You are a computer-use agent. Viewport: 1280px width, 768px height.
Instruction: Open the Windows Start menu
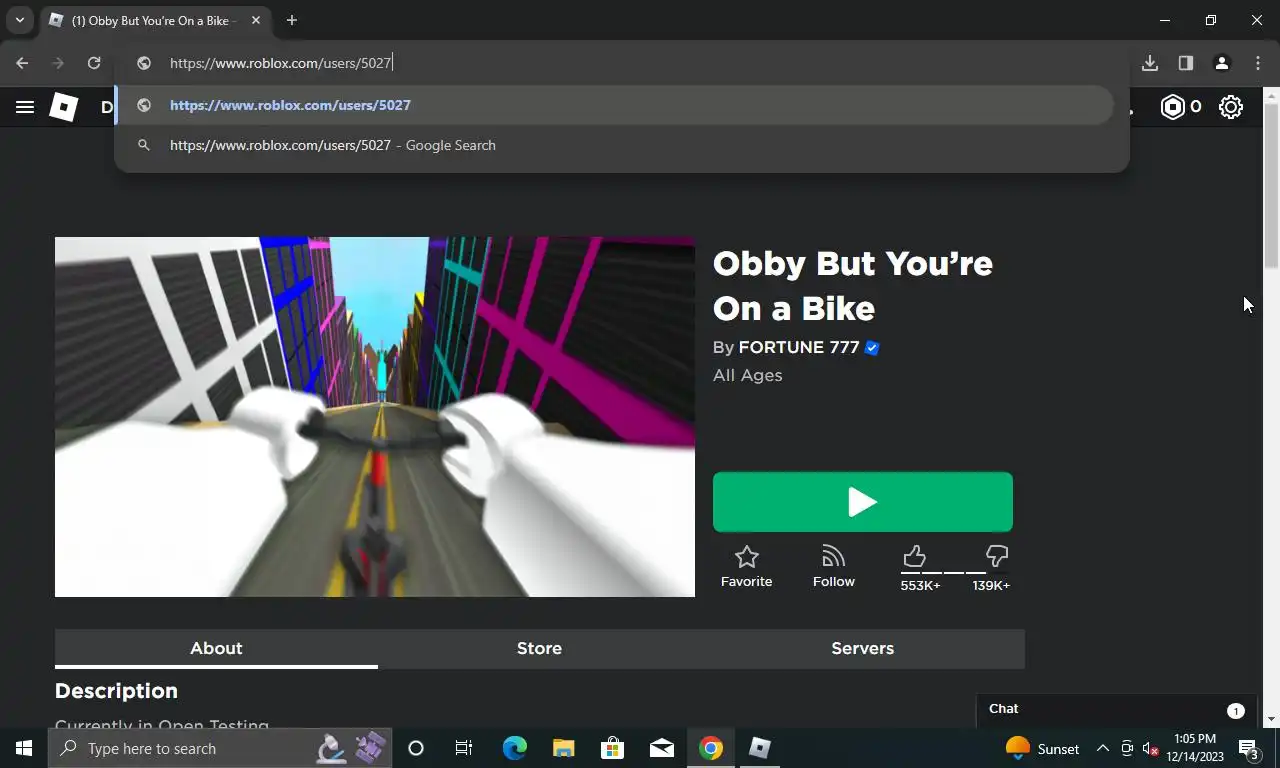tap(24, 748)
